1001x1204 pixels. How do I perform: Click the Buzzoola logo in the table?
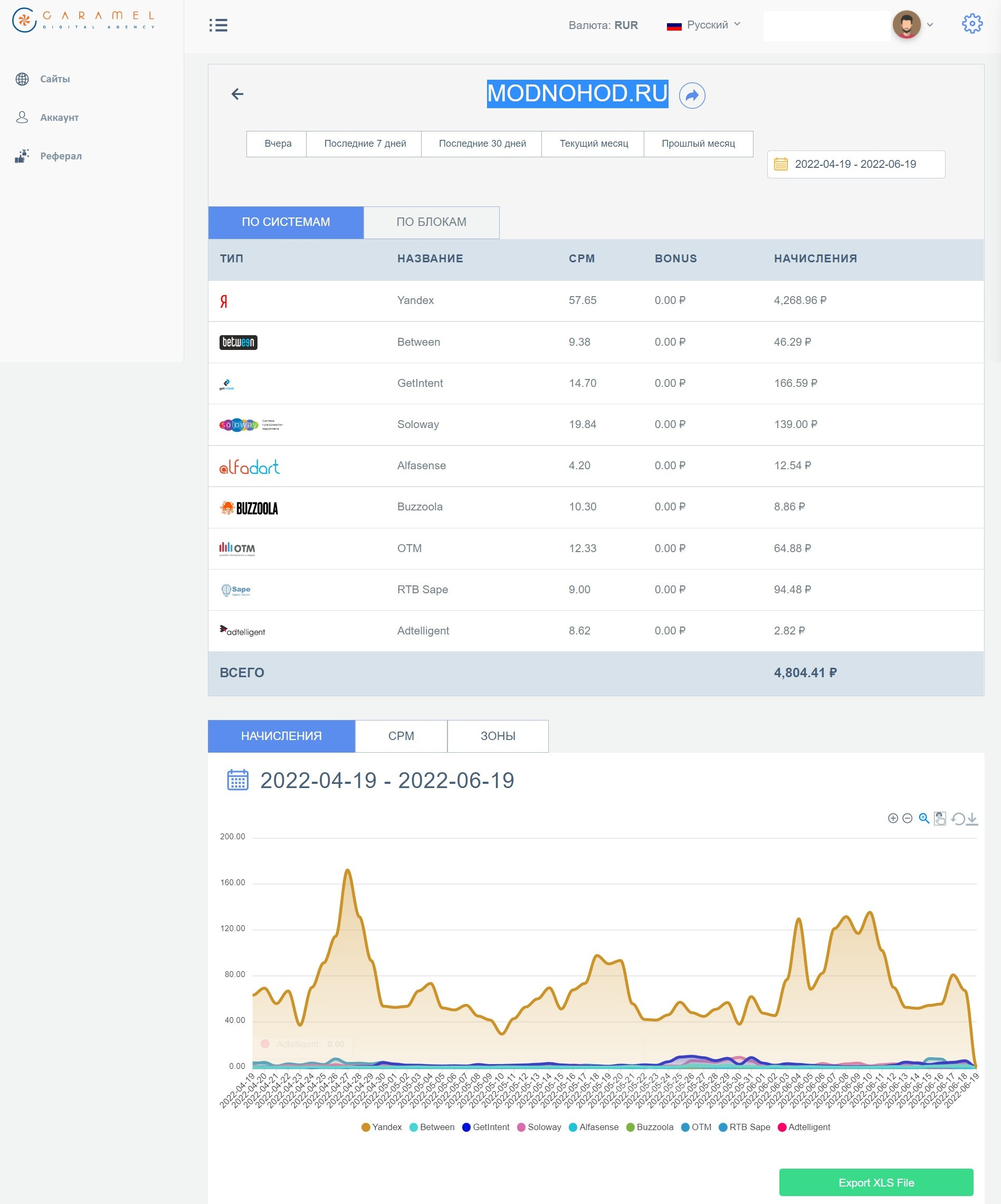(x=249, y=508)
